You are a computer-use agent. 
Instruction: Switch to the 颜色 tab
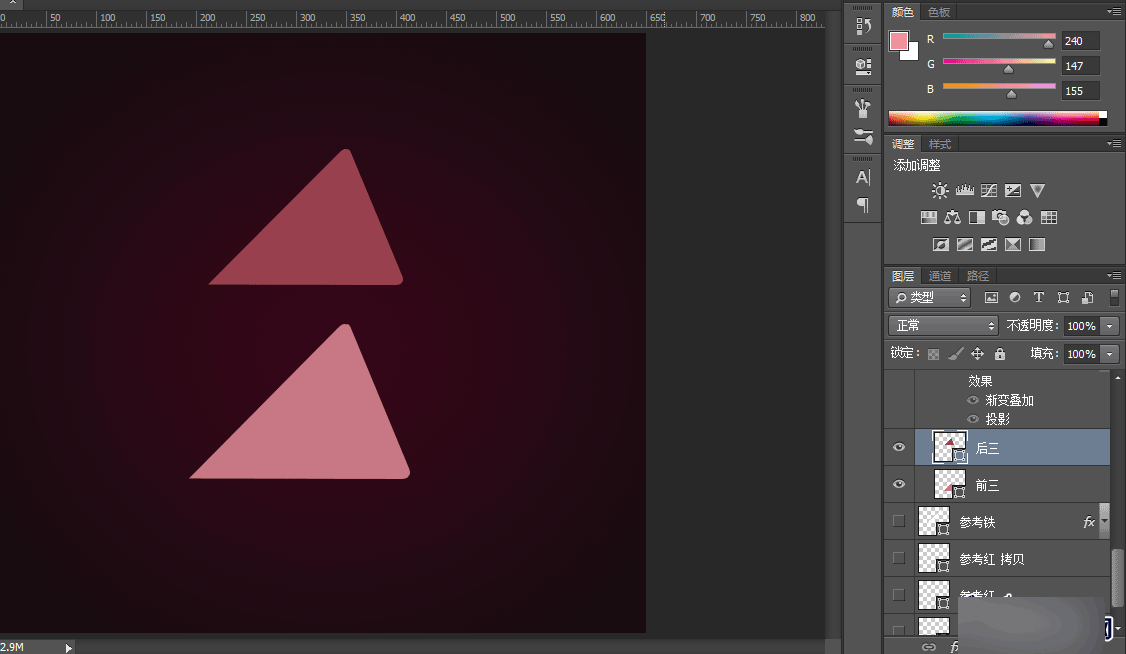pyautogui.click(x=903, y=11)
